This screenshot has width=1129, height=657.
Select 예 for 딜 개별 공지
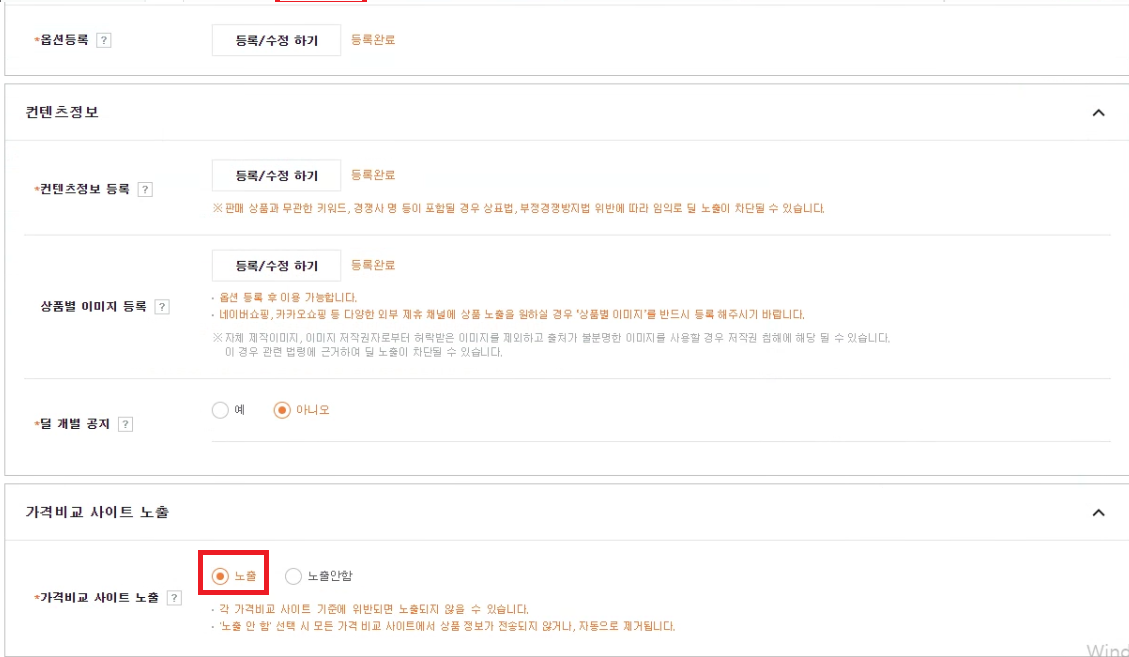(x=220, y=410)
